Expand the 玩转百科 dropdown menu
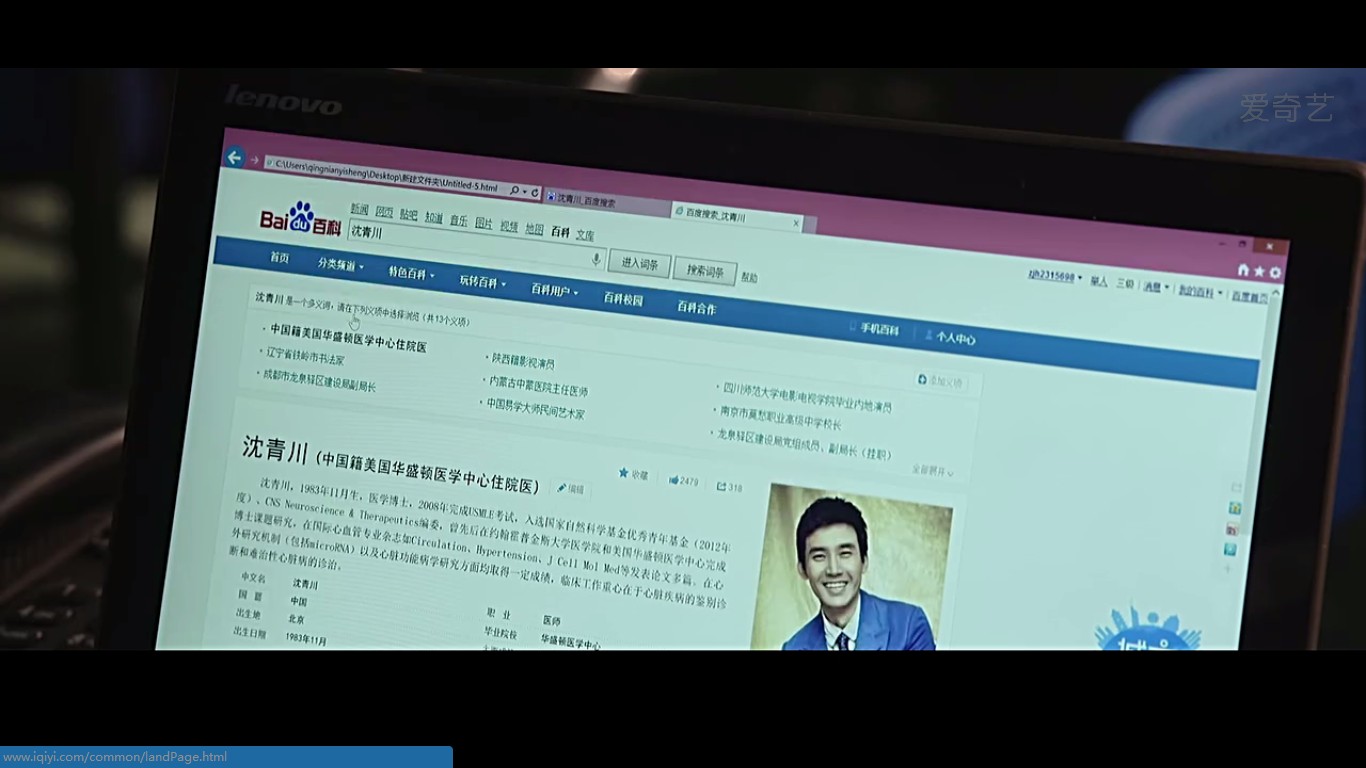 point(482,282)
